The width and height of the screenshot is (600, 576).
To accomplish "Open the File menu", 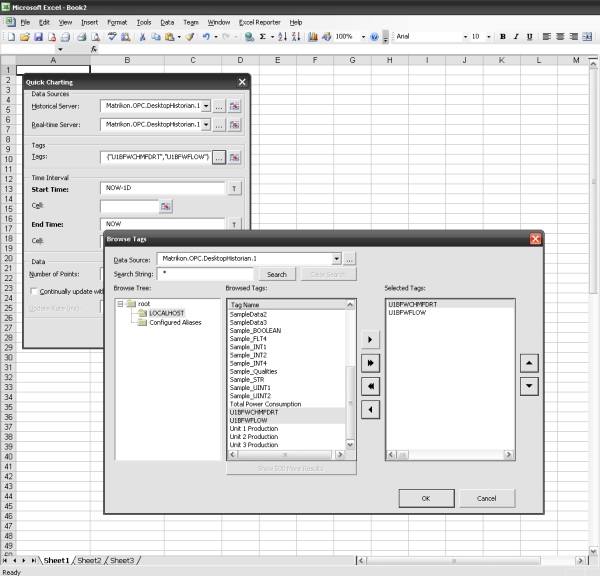I will [25, 23].
